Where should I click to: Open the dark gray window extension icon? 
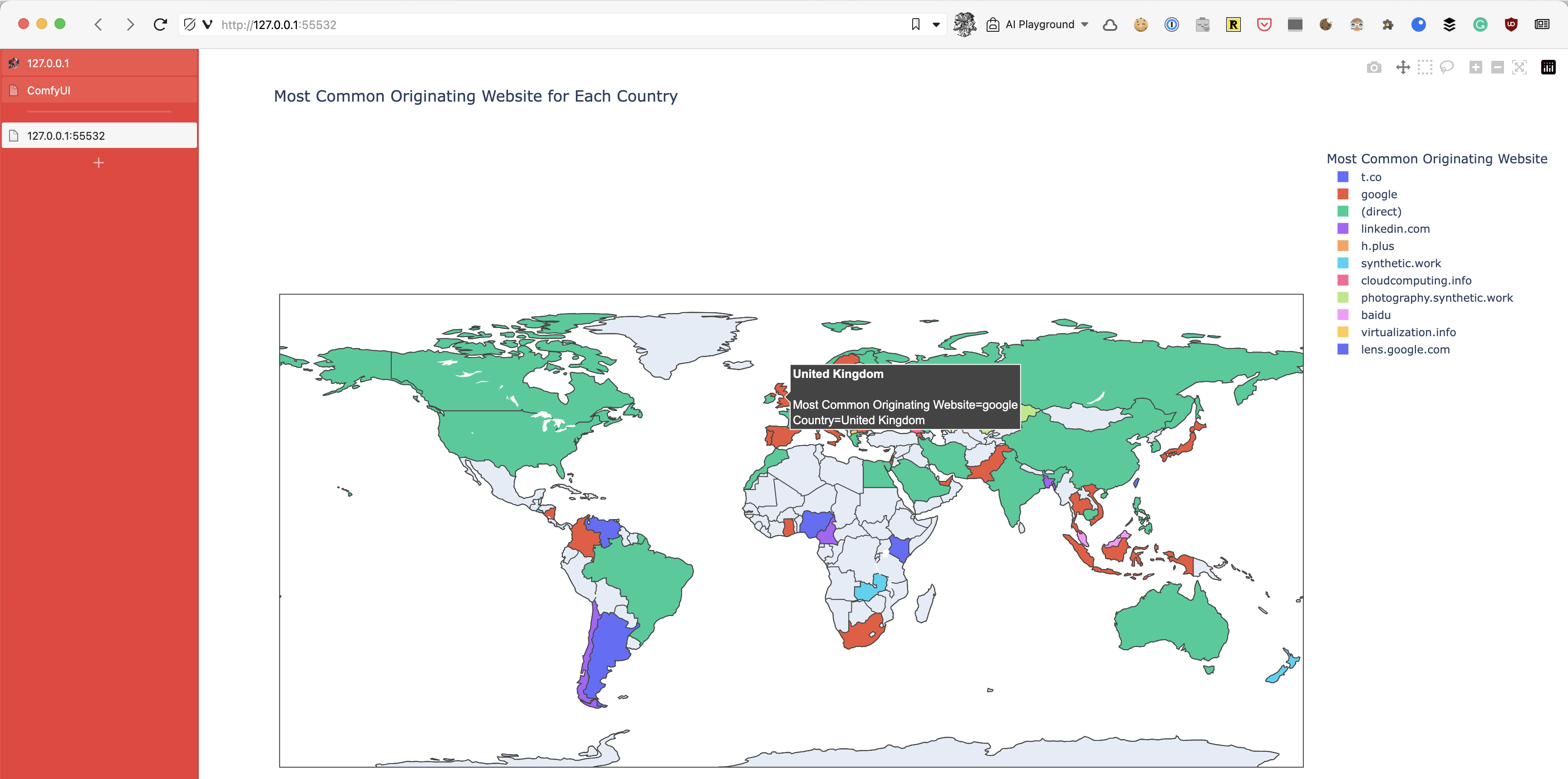tap(1295, 24)
